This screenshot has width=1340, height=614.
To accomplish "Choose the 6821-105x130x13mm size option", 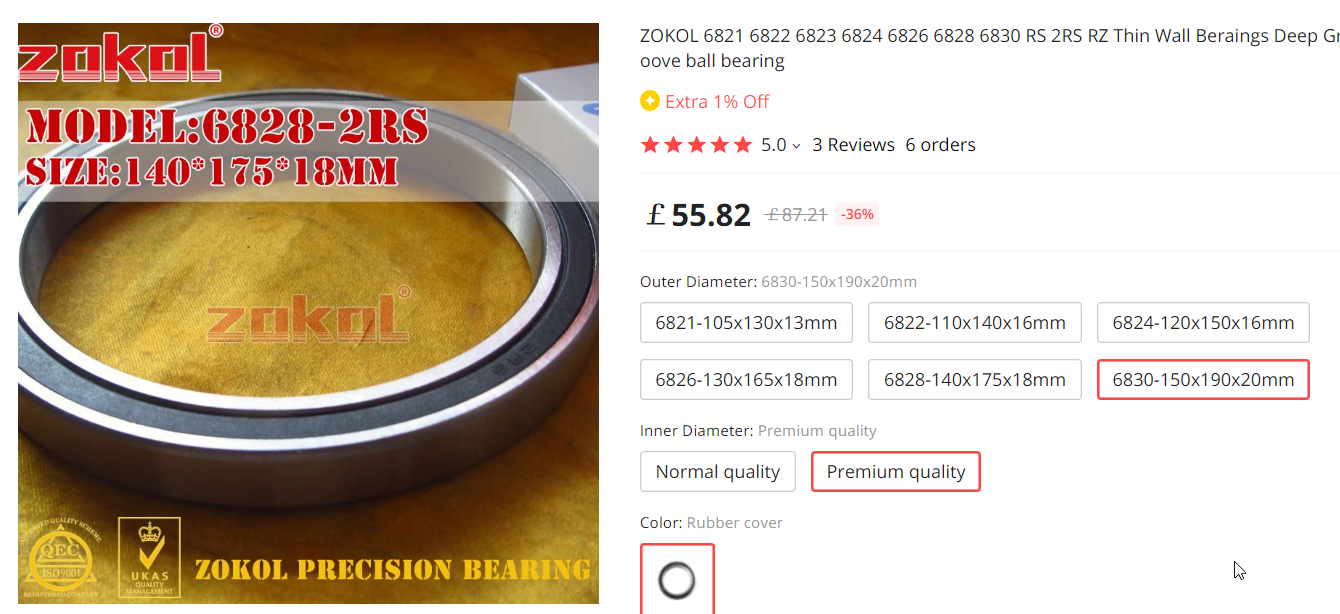I will (746, 323).
